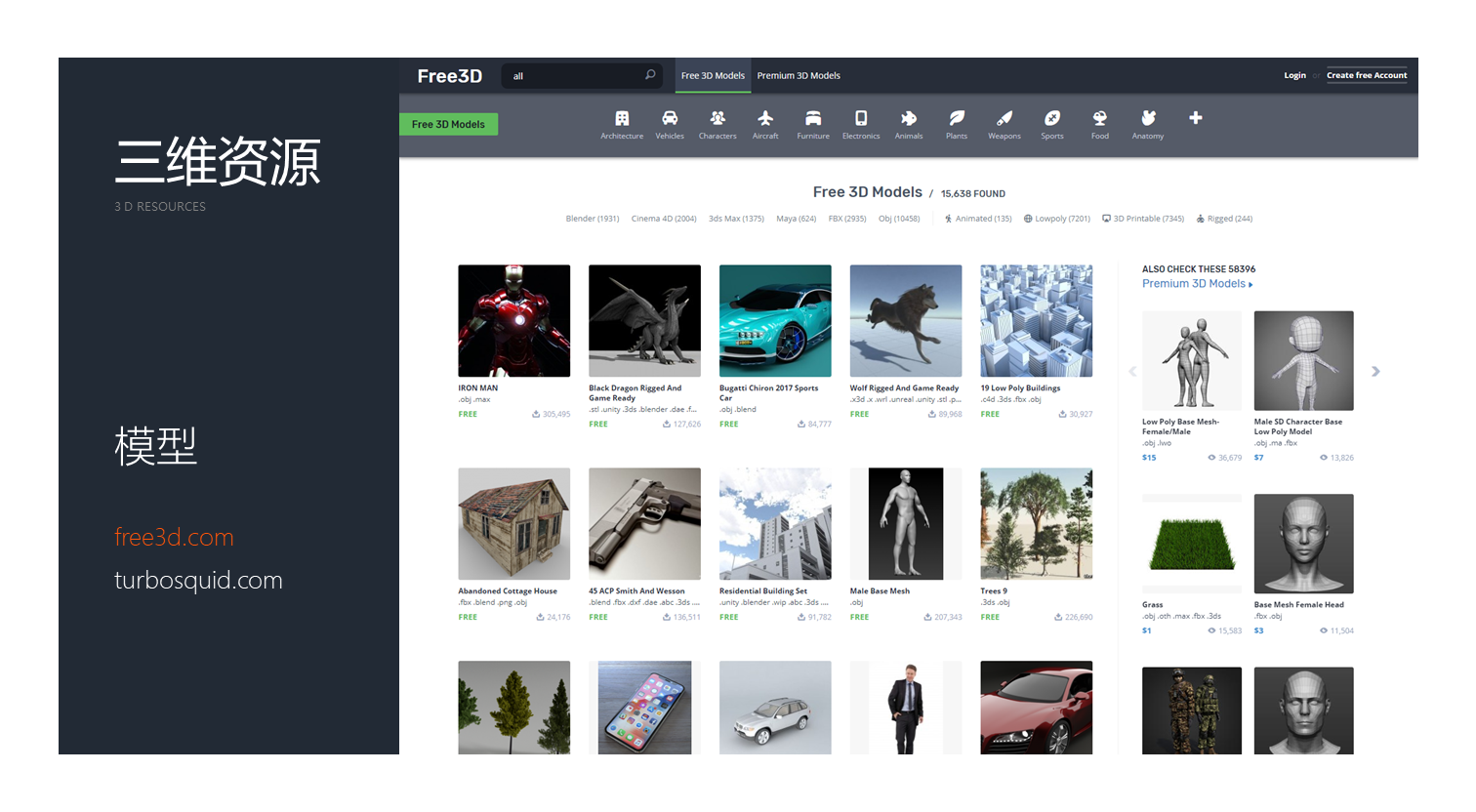Filter by Rigged (244) models
Image resolution: width=1476 pixels, height=812 pixels.
[1224, 219]
